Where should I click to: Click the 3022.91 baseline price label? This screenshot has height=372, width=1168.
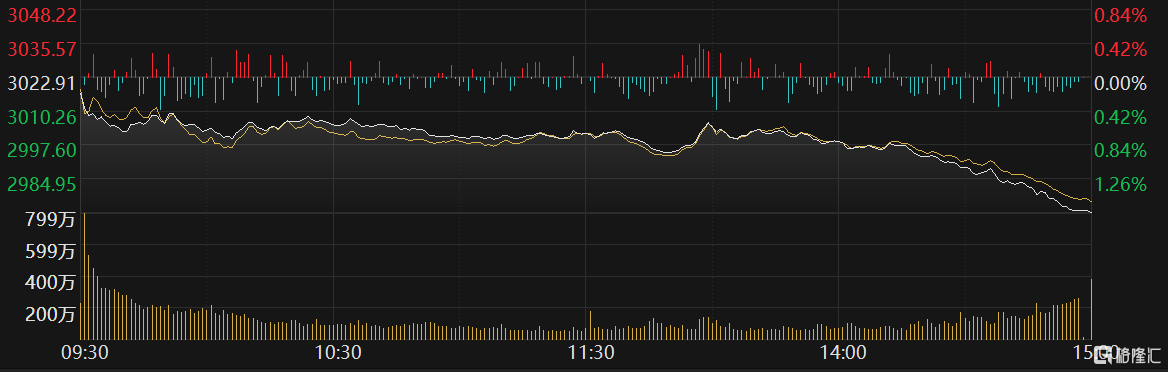(x=42, y=83)
